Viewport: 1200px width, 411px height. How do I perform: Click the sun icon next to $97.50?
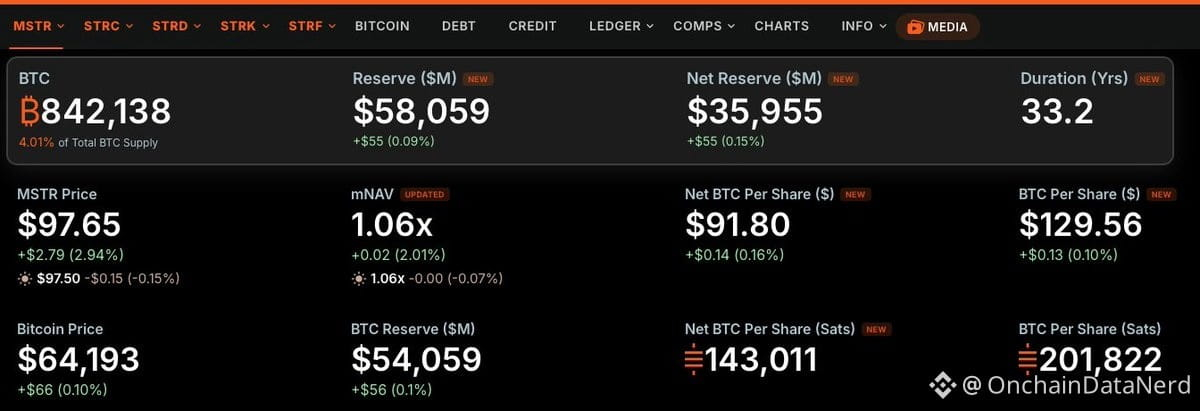pyautogui.click(x=24, y=277)
